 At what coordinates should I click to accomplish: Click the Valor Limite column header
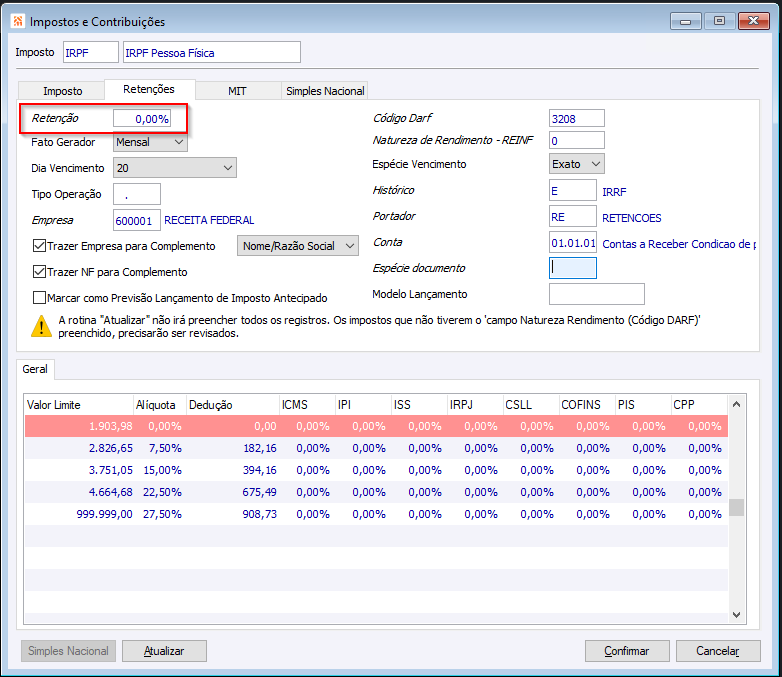pos(79,405)
